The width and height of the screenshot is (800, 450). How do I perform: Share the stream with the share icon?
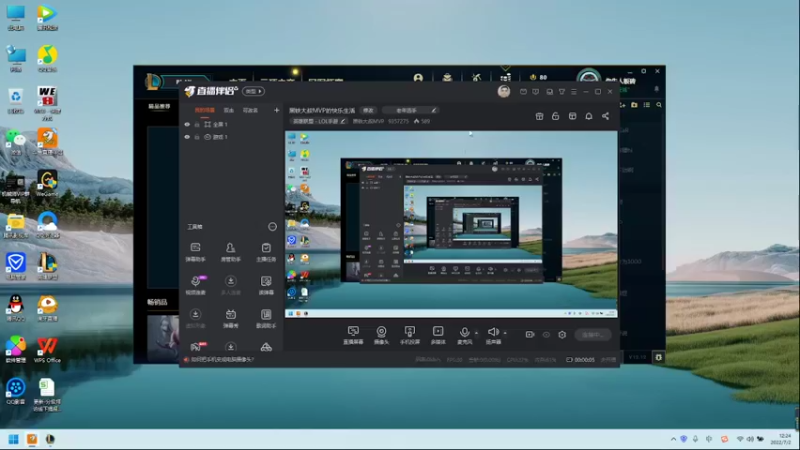click(606, 116)
